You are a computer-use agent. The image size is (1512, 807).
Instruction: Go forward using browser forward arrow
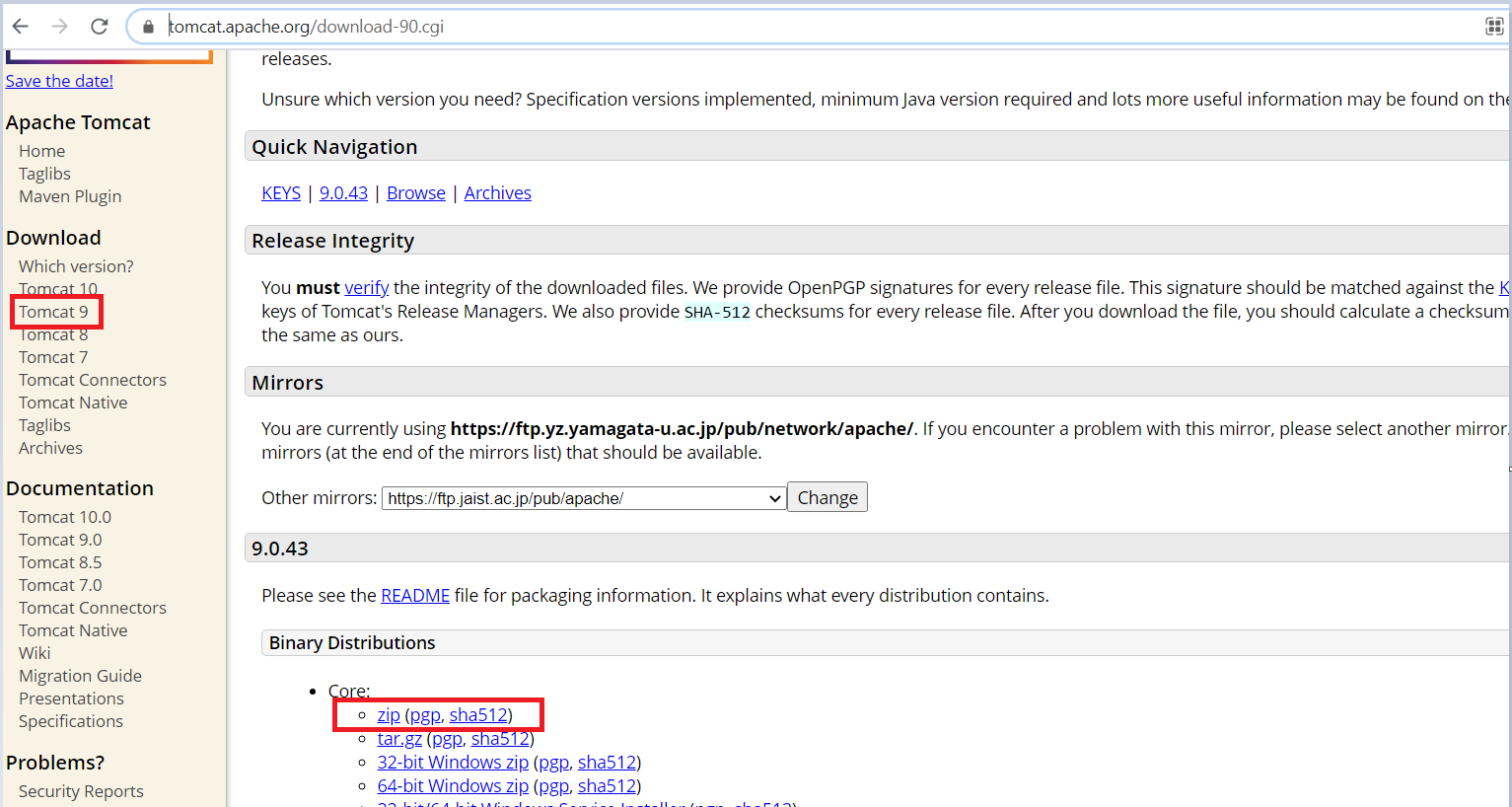(59, 27)
